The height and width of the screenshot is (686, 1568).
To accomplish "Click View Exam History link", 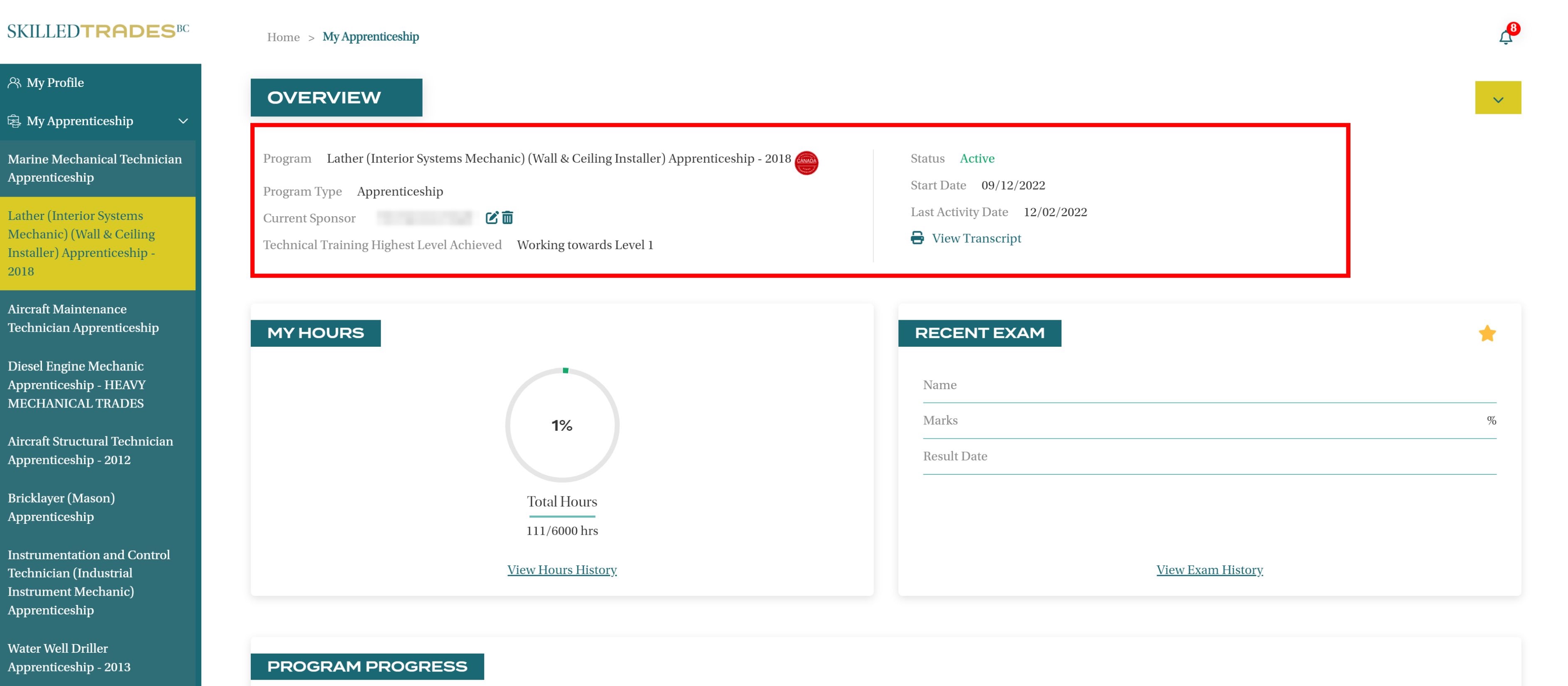I will [1209, 570].
